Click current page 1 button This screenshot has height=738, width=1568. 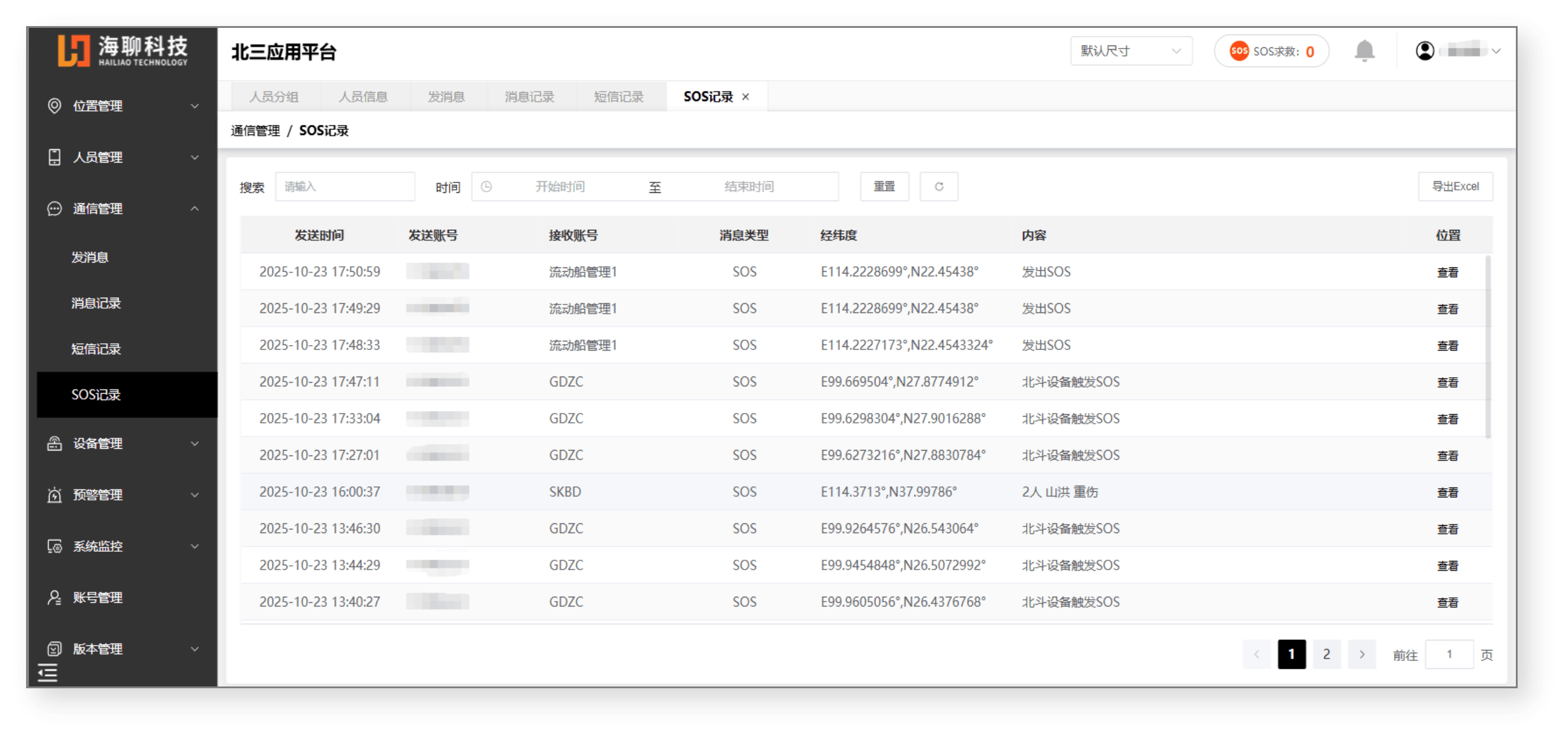1292,654
